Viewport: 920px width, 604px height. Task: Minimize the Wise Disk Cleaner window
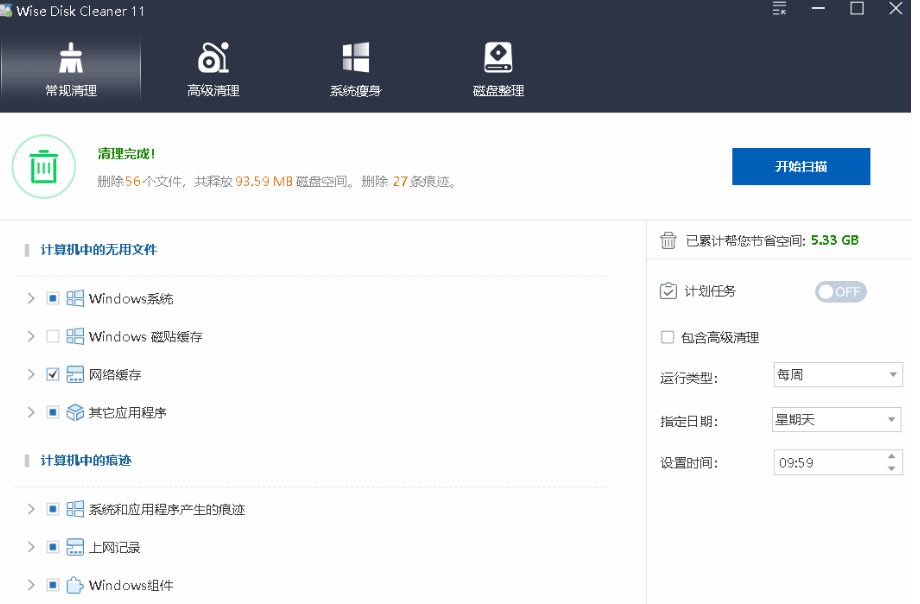[818, 9]
